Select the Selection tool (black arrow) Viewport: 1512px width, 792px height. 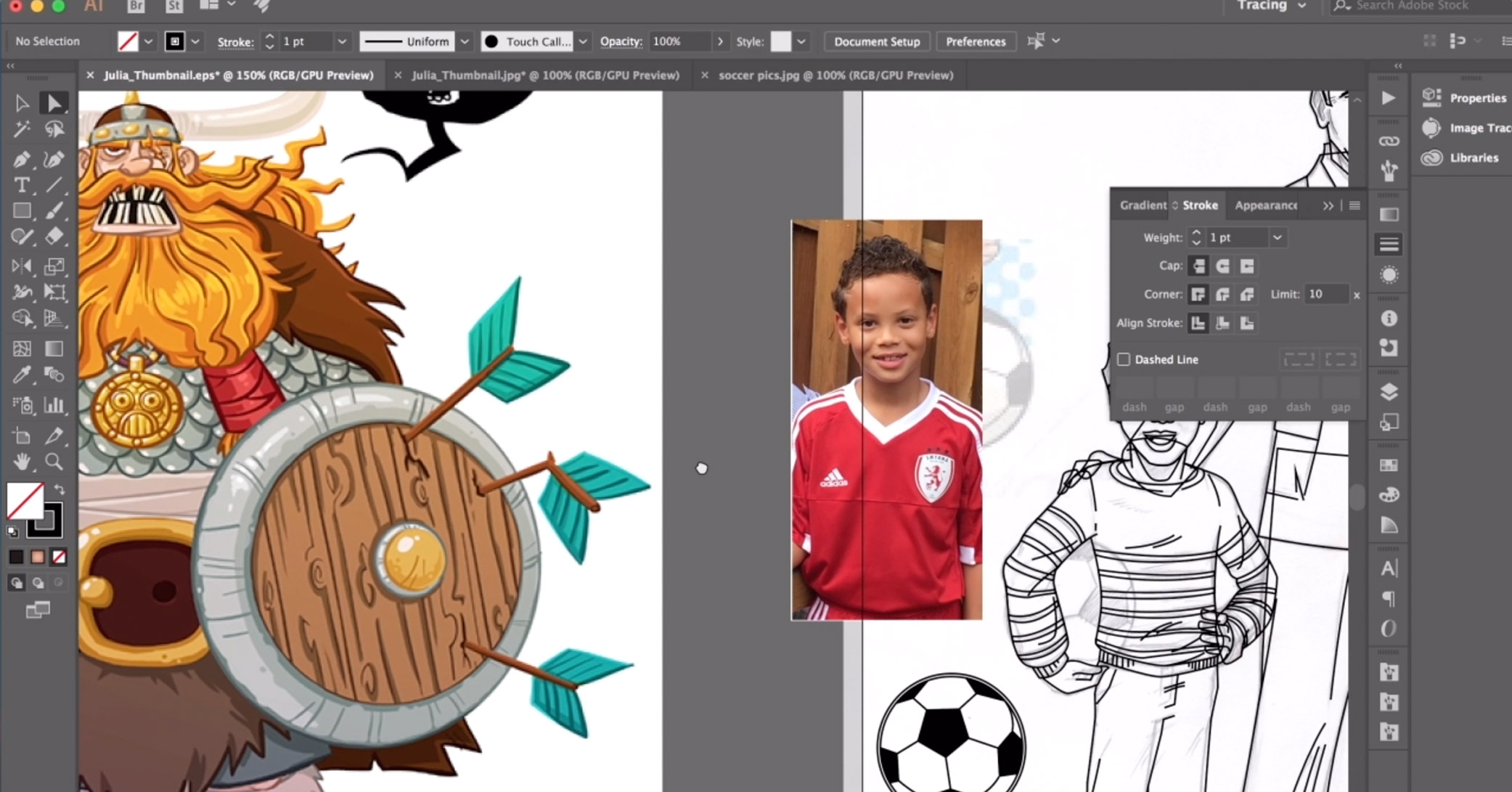(x=21, y=103)
